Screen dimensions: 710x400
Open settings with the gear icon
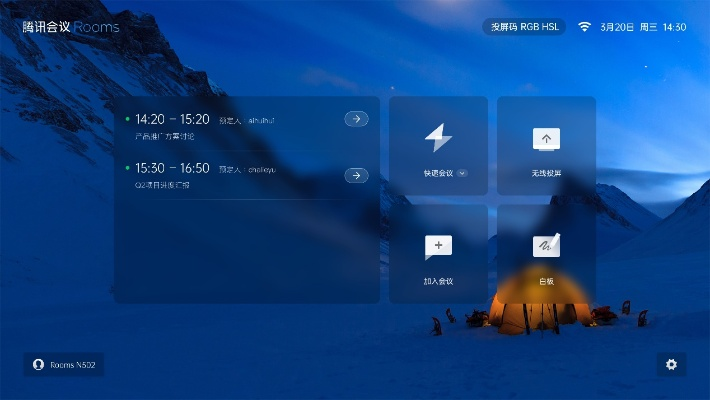(671, 365)
